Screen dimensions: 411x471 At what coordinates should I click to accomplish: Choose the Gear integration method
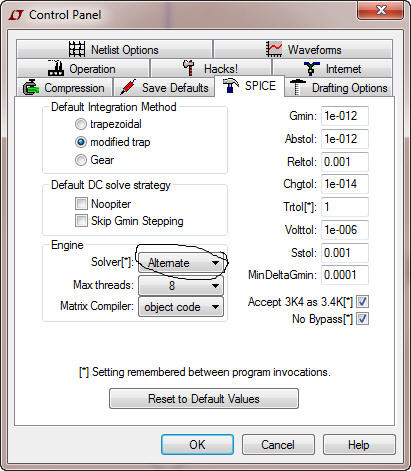pyautogui.click(x=81, y=160)
